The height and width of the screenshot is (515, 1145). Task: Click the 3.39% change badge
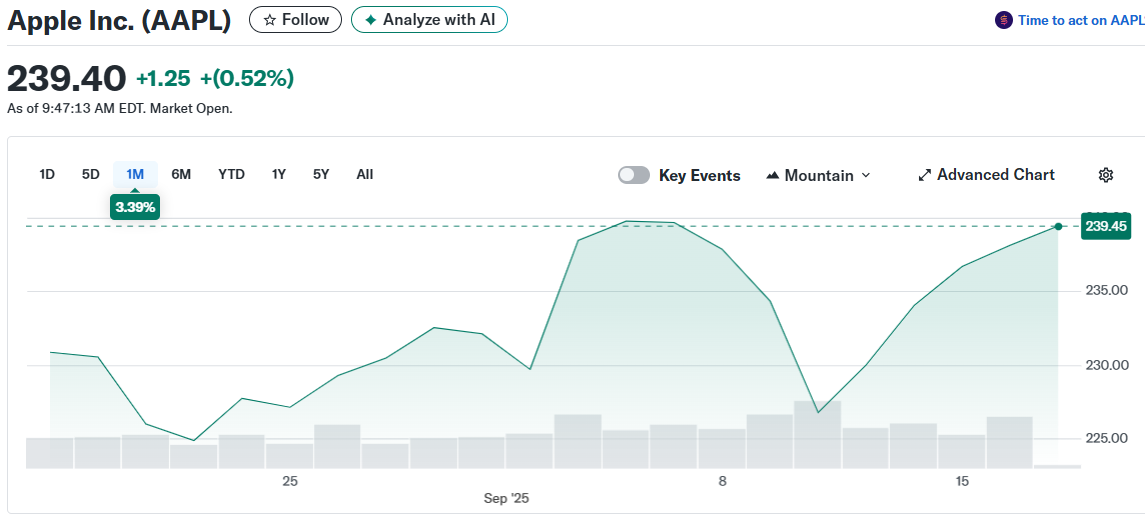coord(134,207)
